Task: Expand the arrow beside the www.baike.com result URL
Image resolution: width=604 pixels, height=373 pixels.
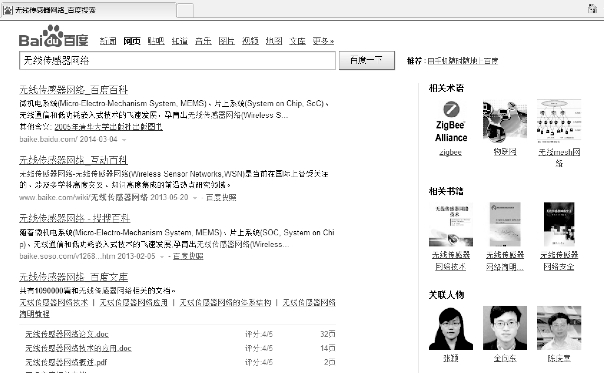Action: (x=195, y=198)
